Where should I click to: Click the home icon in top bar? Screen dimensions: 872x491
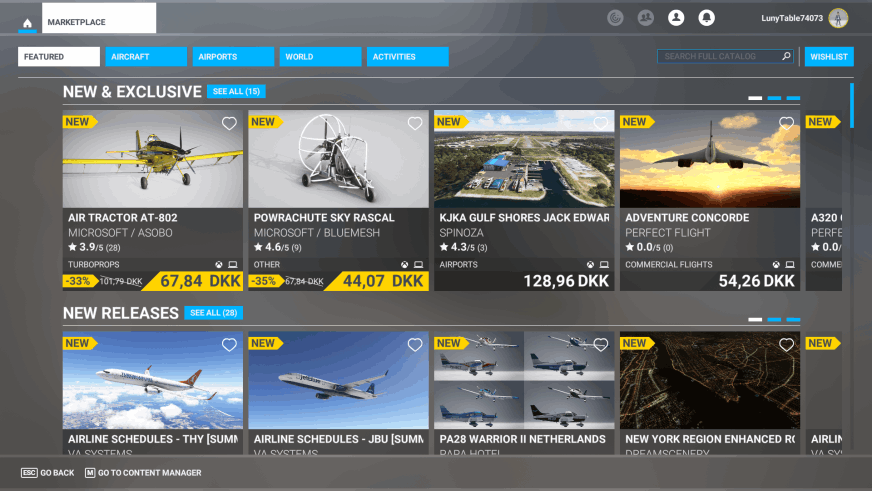27,22
